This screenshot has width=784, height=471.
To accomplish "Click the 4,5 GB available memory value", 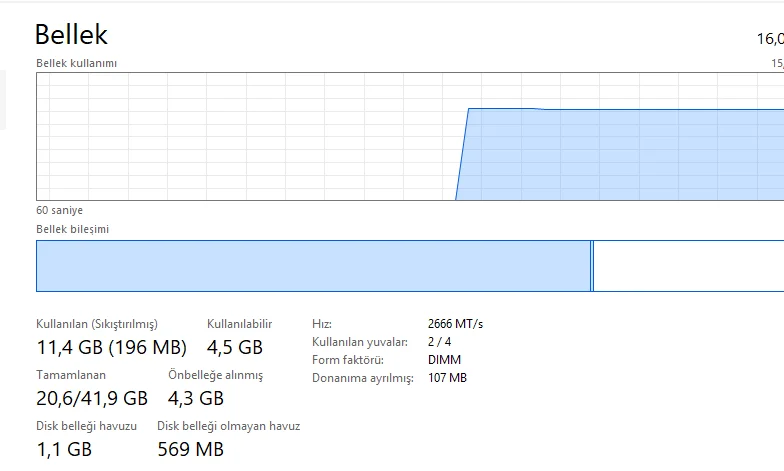I will coord(234,348).
